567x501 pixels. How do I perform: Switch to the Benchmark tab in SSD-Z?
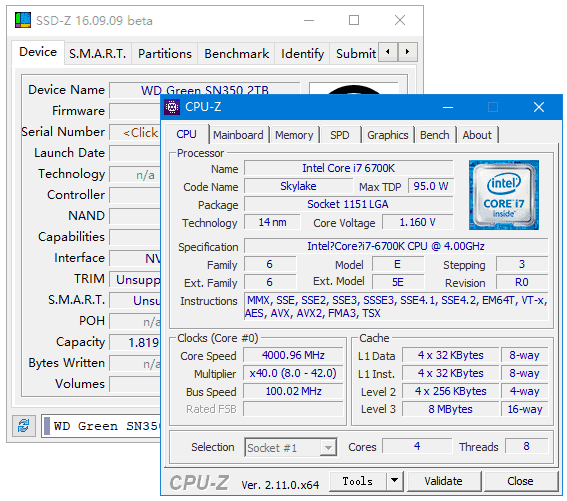point(236,54)
